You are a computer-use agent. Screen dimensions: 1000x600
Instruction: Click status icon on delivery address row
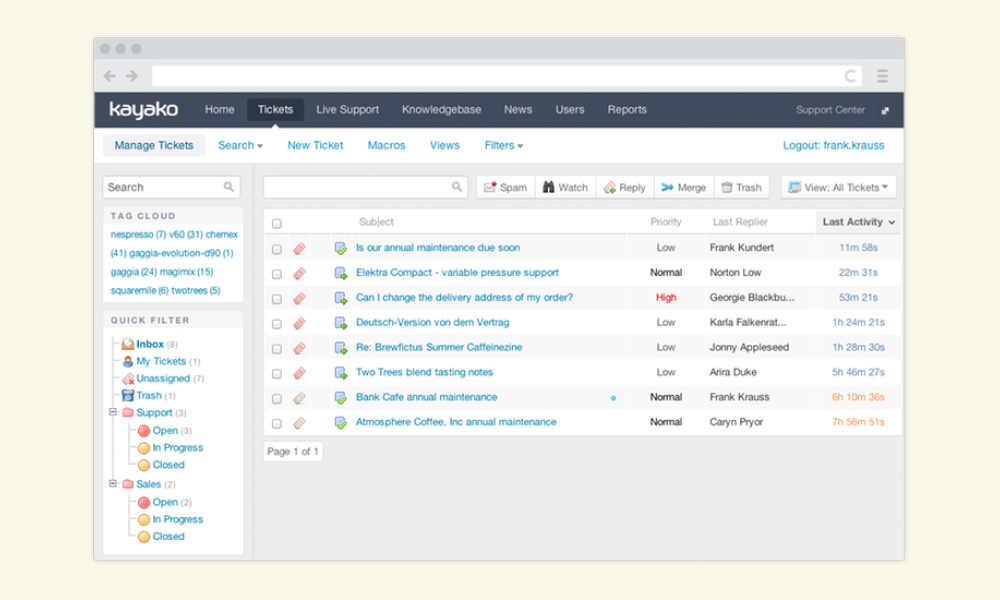(341, 298)
